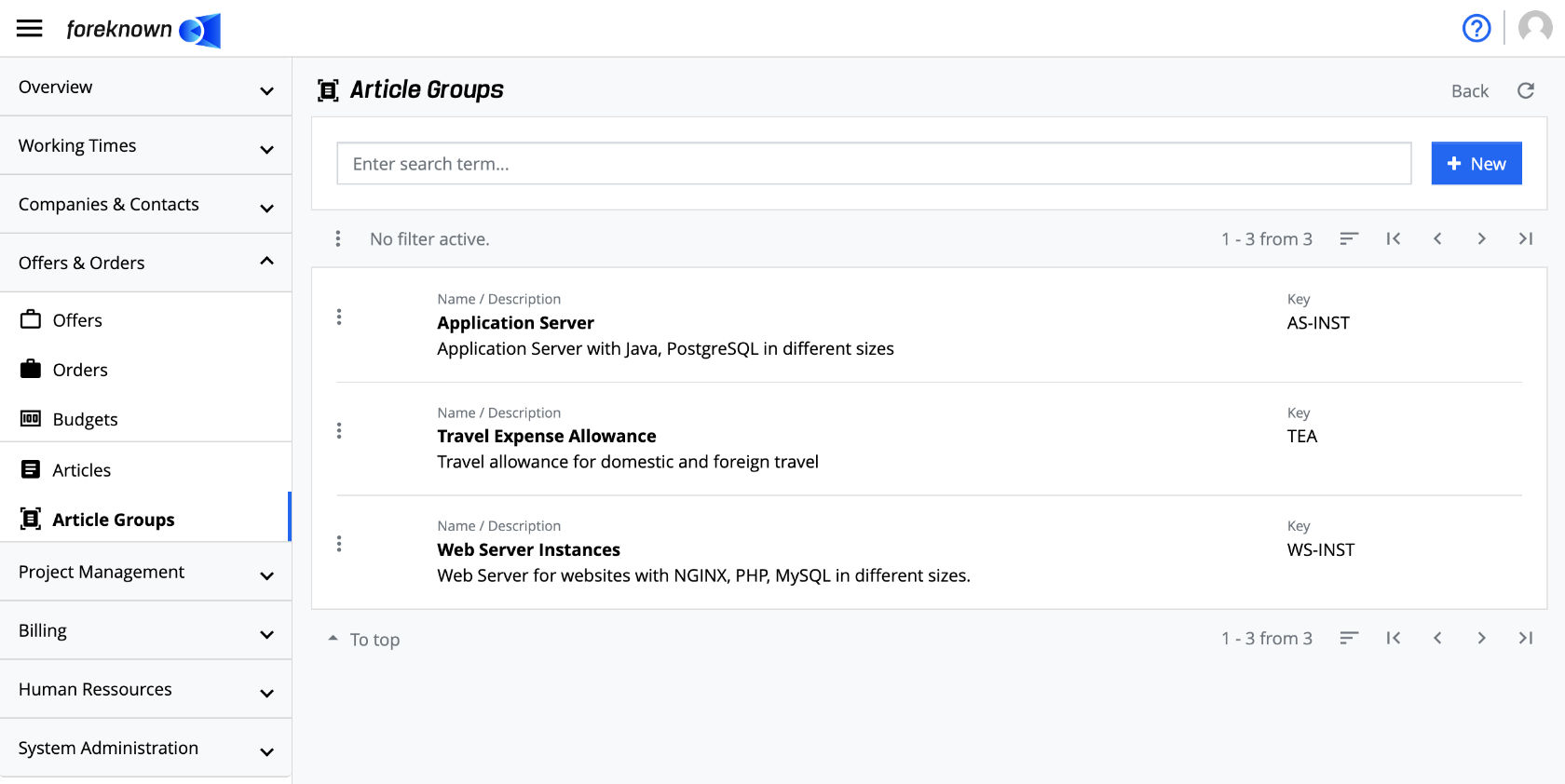This screenshot has height=784, width=1565.
Task: Click the 'No filter active.' text
Action: tap(429, 239)
